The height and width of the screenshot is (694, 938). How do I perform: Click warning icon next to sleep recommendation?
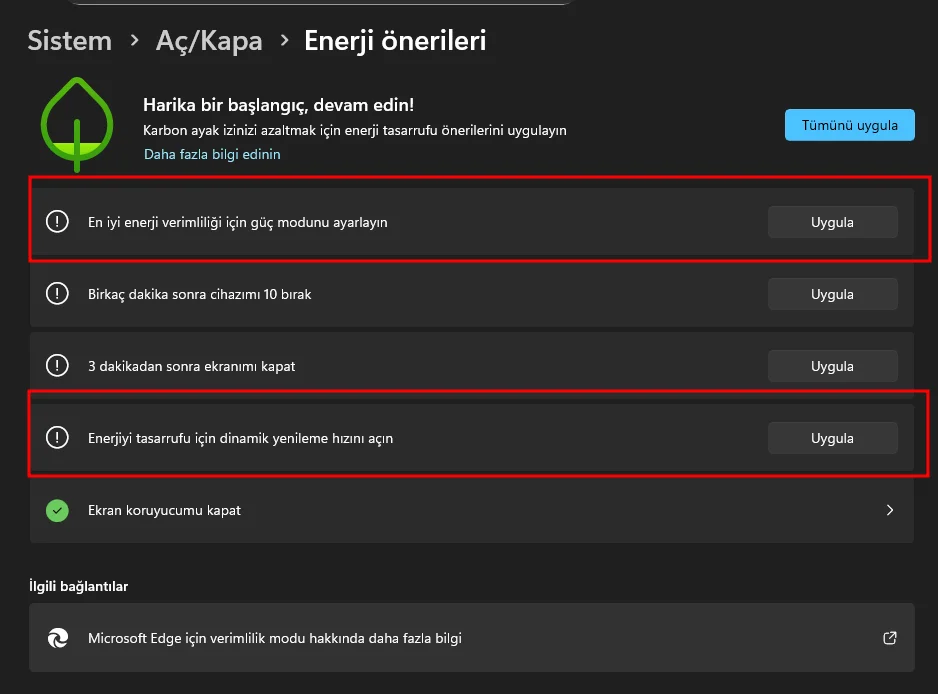click(x=57, y=294)
